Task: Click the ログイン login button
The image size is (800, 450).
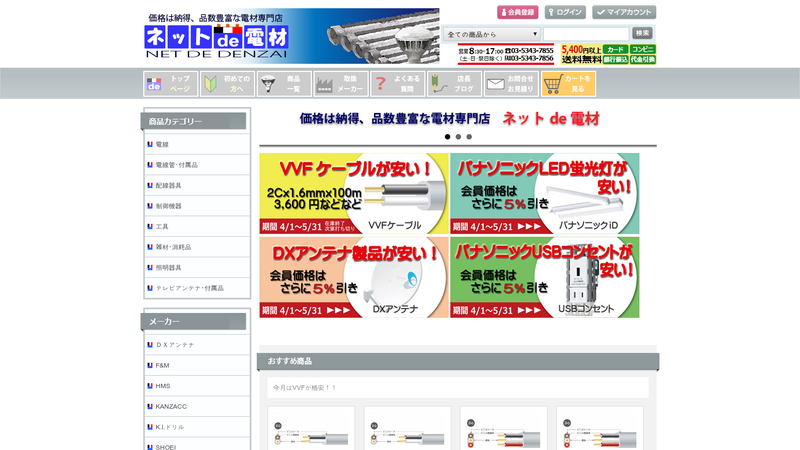Action: 565,12
